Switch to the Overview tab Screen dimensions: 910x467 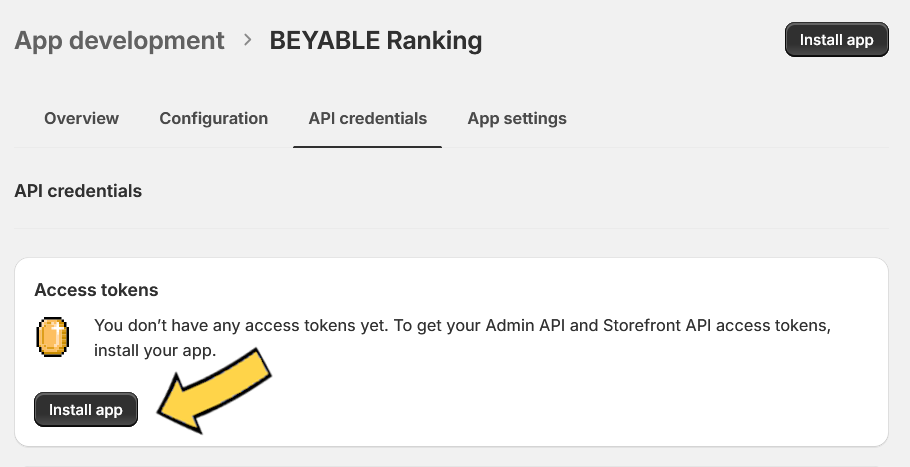[x=81, y=118]
